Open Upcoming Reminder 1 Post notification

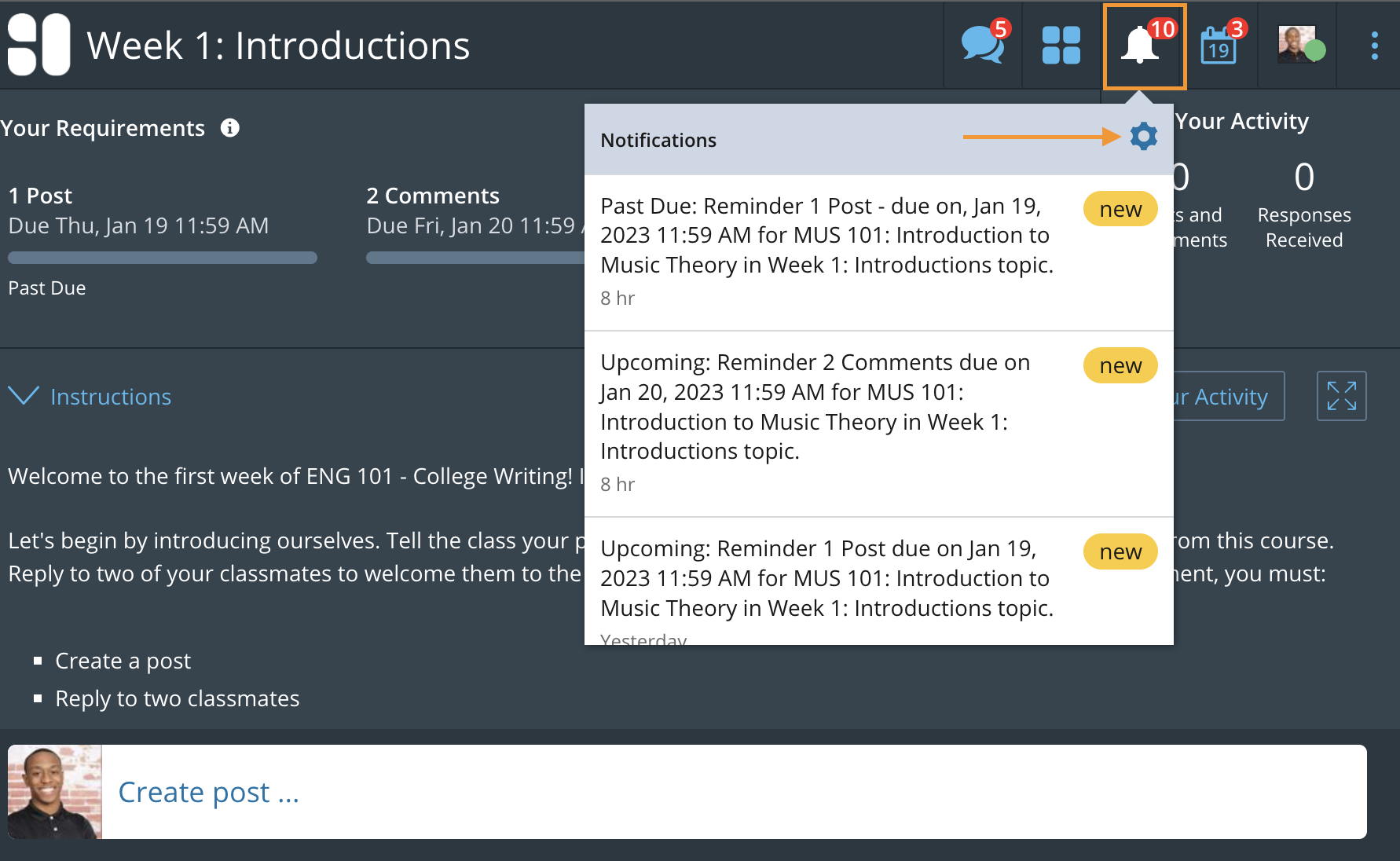coord(826,579)
